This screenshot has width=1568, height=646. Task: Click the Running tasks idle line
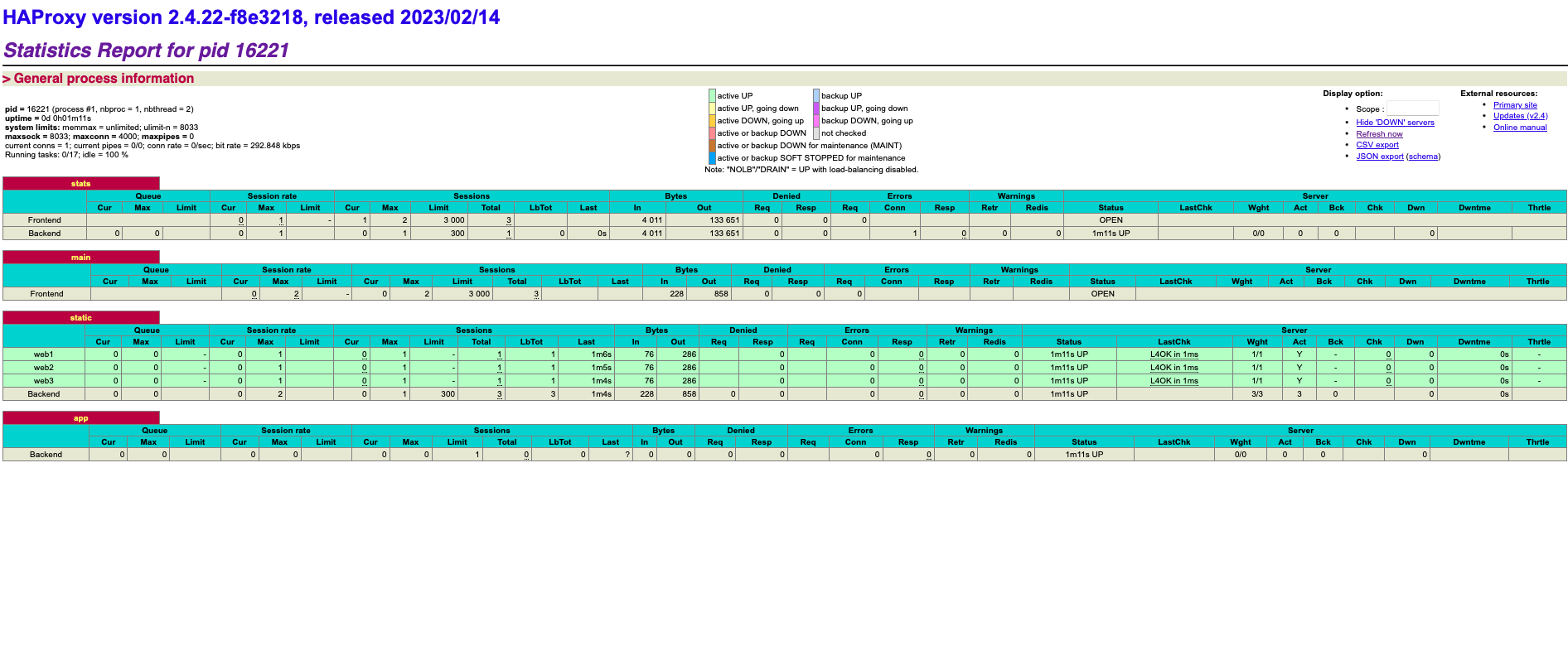(x=66, y=155)
